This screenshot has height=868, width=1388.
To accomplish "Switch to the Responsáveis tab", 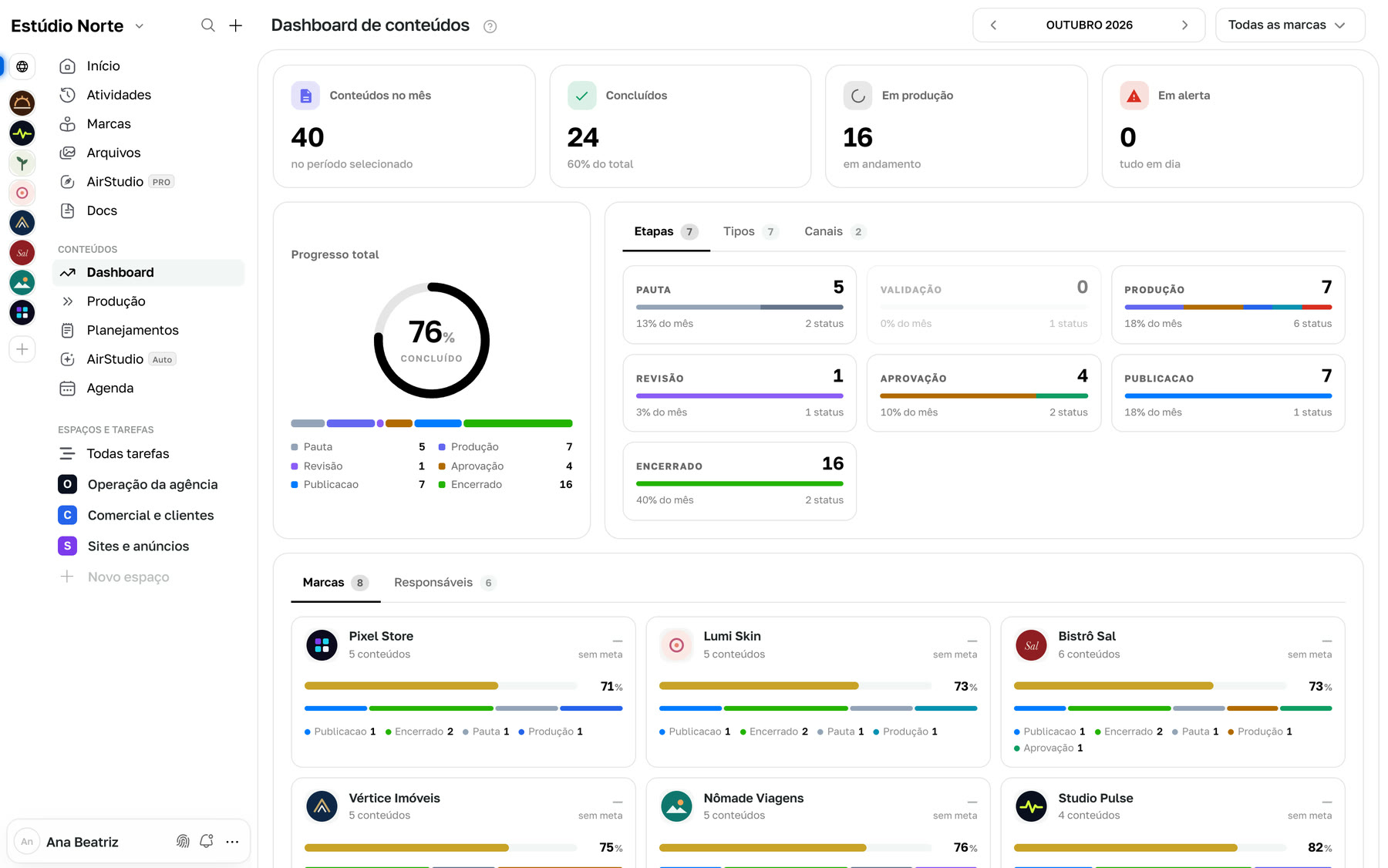I will tap(444, 582).
